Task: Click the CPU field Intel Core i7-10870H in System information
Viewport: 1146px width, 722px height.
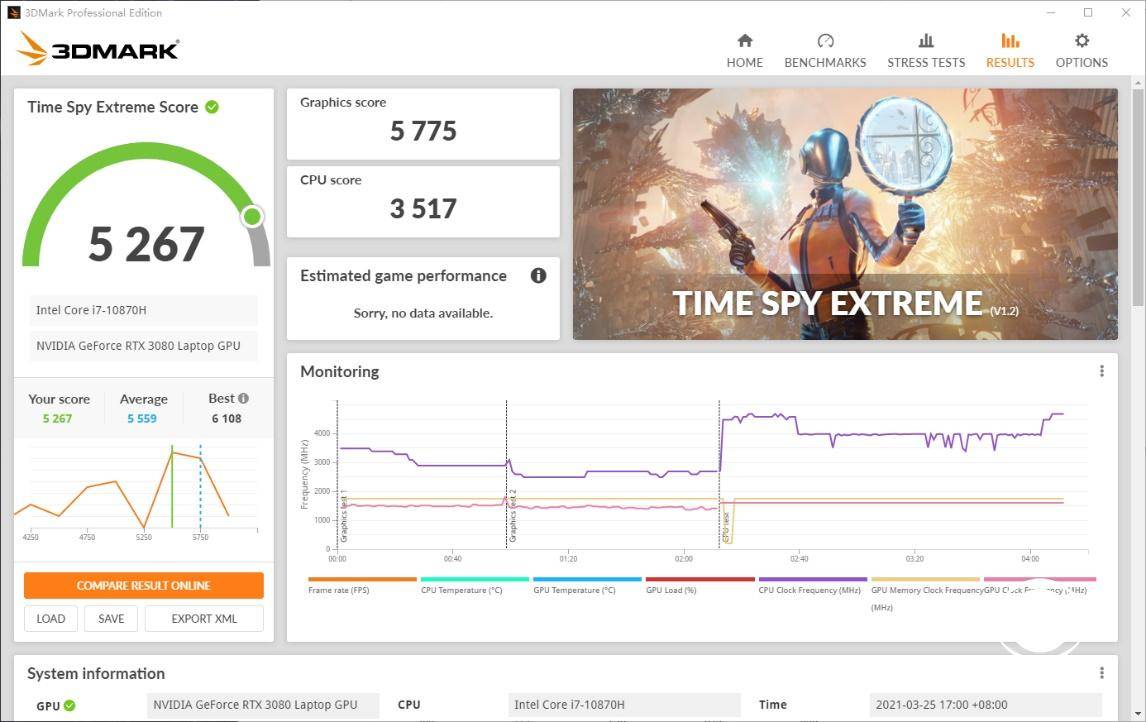Action: point(624,704)
